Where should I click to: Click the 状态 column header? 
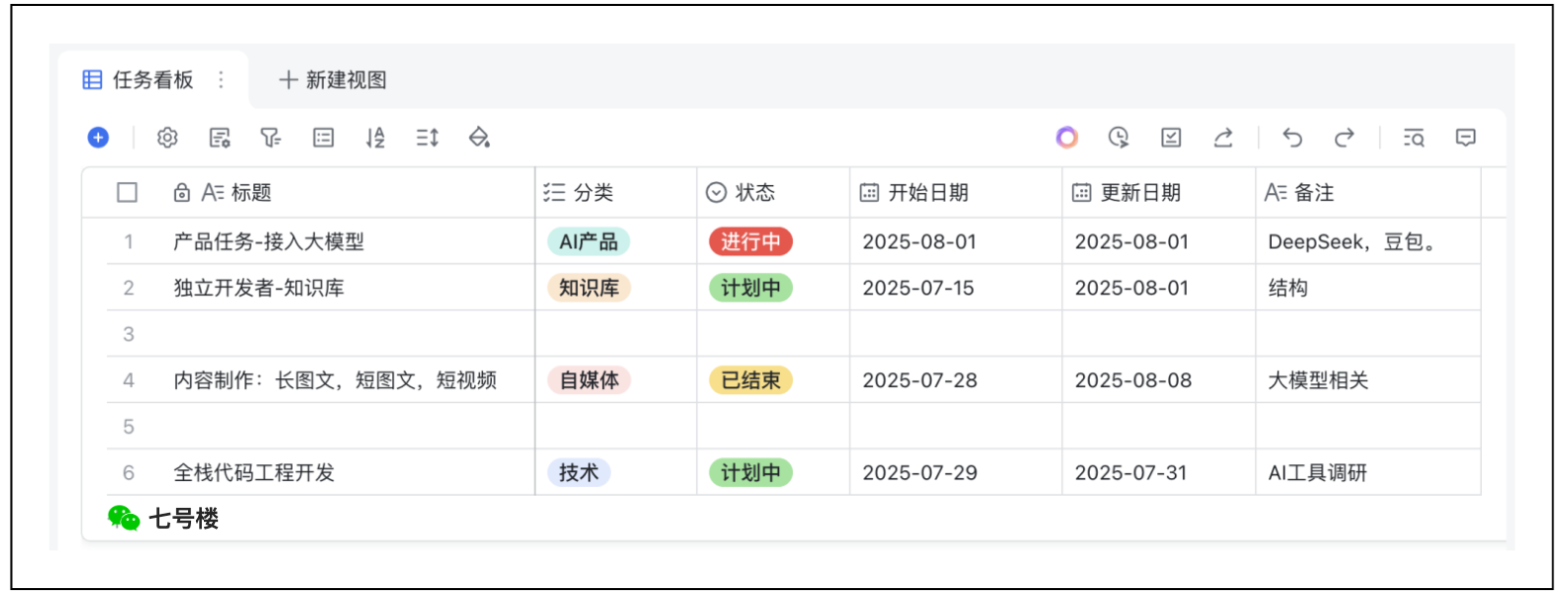tap(754, 192)
